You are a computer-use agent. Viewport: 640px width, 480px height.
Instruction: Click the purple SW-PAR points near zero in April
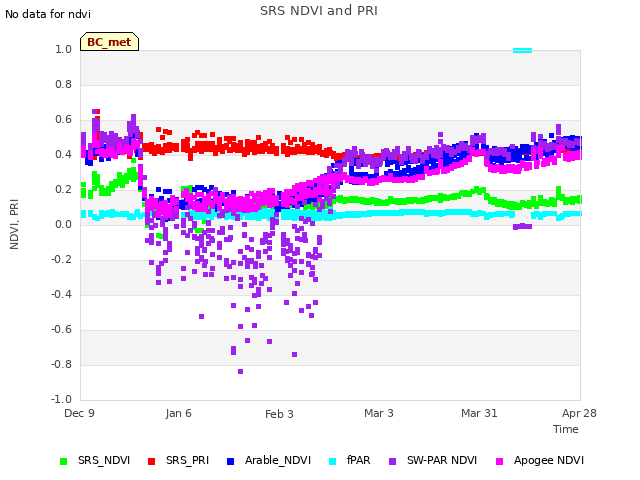pyautogui.click(x=522, y=227)
